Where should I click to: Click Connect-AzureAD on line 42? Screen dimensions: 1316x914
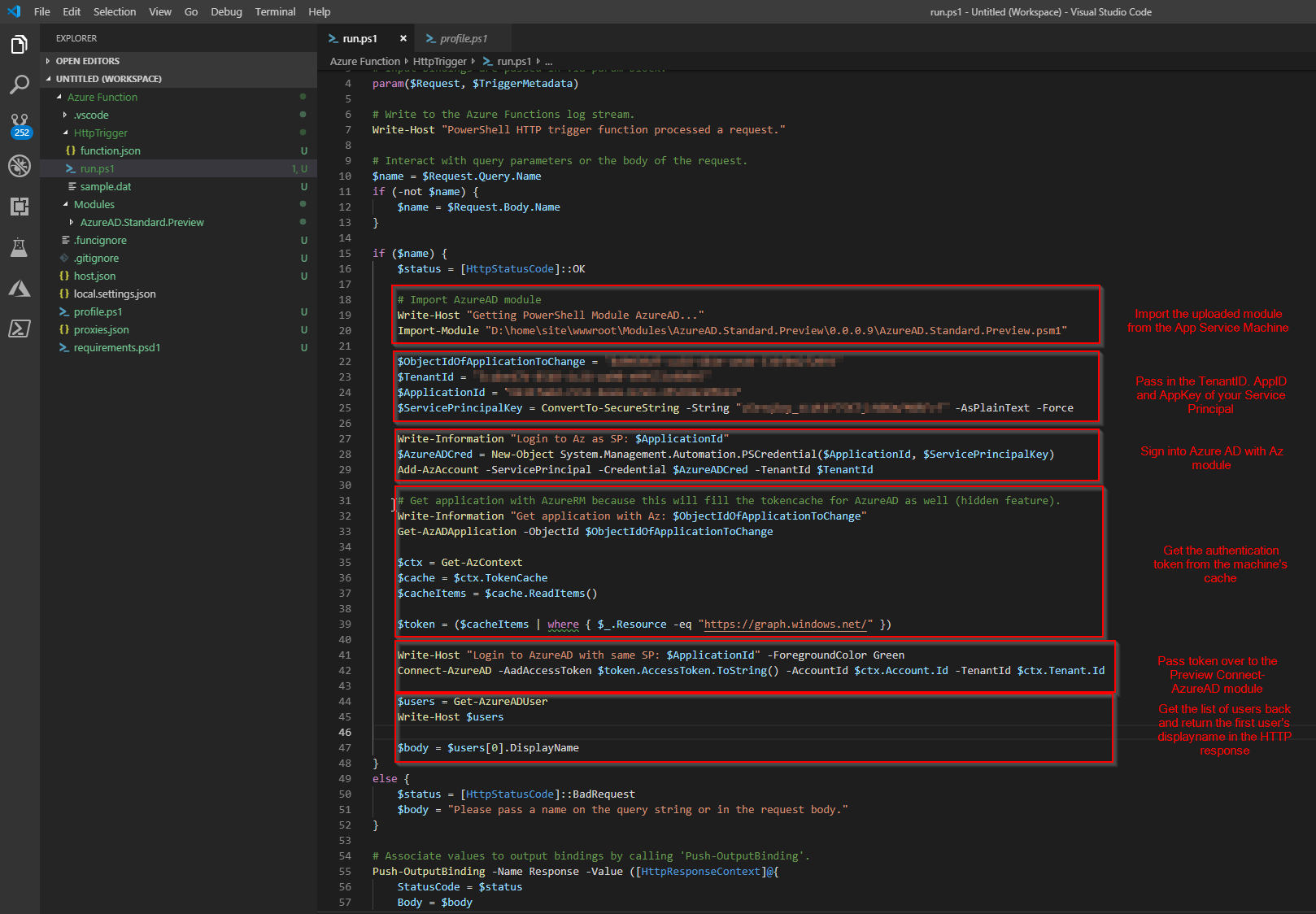point(444,670)
